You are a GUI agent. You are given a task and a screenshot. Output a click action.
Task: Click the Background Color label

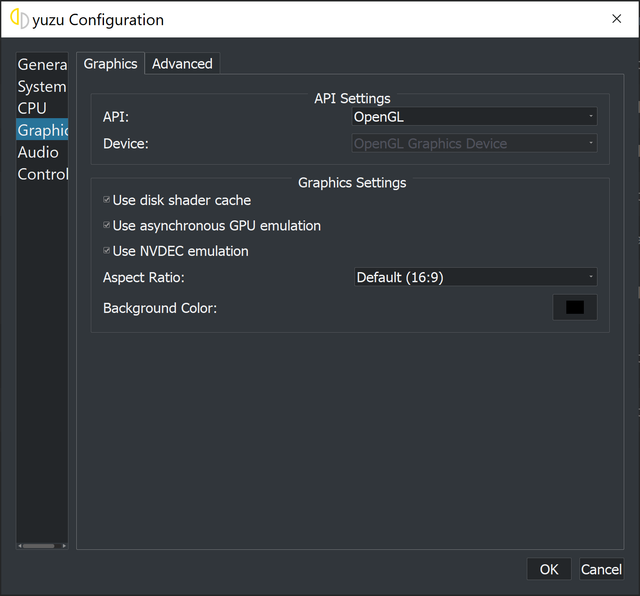coord(160,308)
